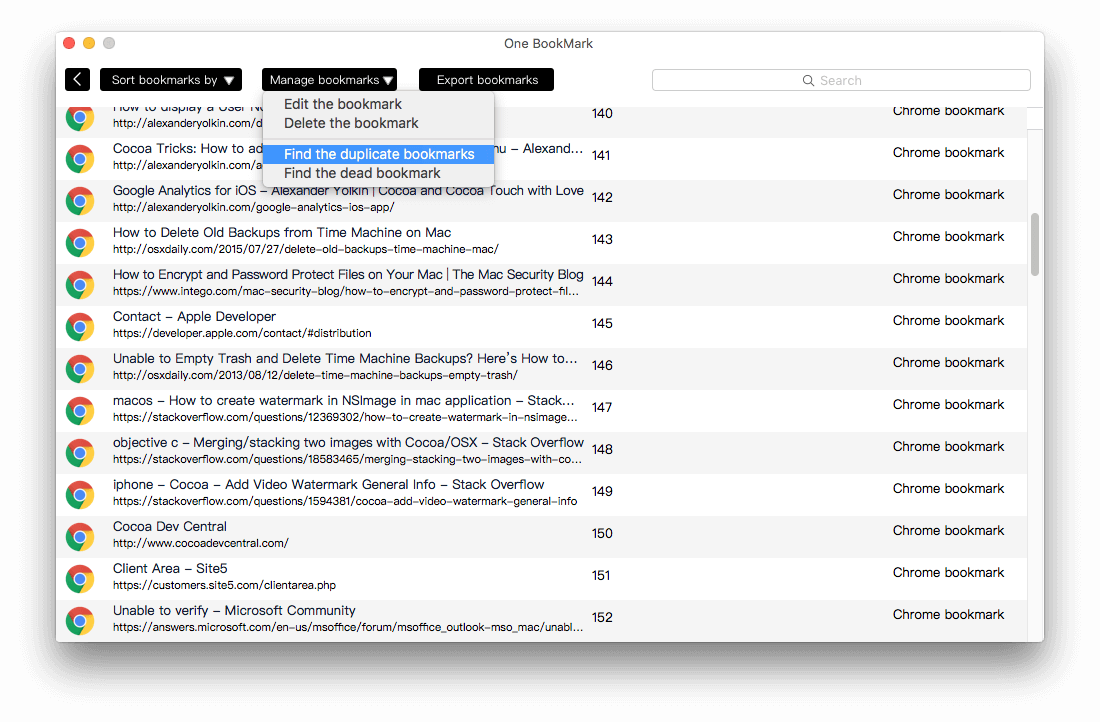This screenshot has height=722, width=1100.
Task: Click 'Chrome bookmark' label in row 141
Action: (x=948, y=152)
